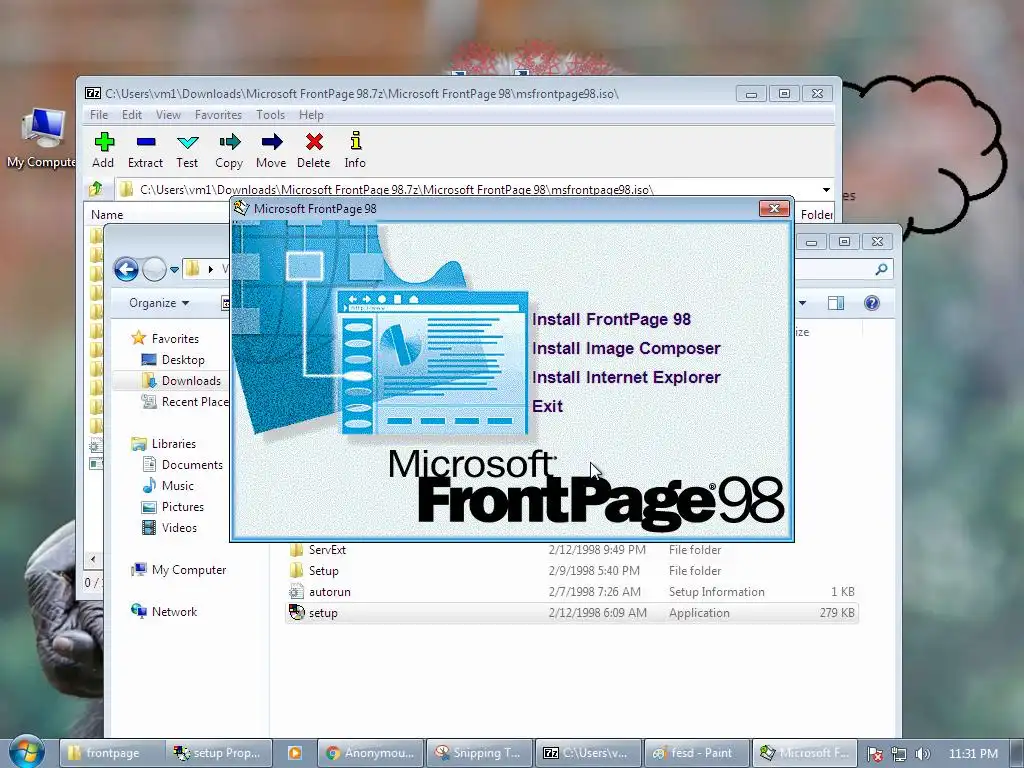Choose Install Image Composer

[x=626, y=349]
